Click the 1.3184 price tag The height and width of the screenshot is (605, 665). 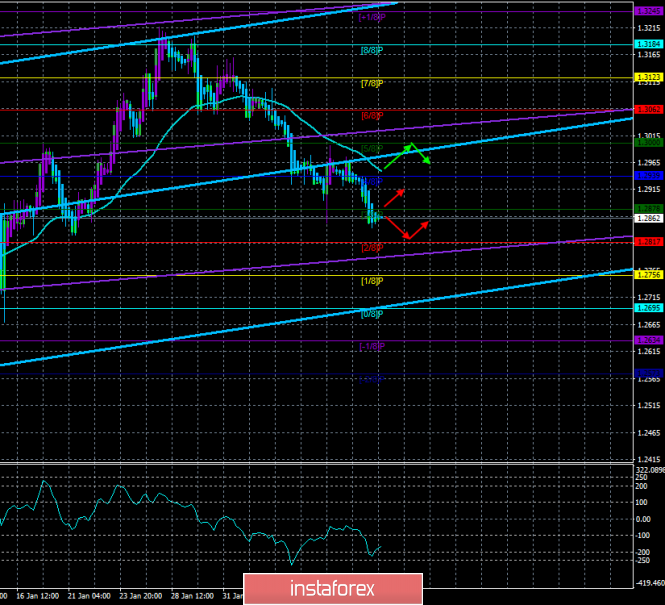[x=648, y=44]
